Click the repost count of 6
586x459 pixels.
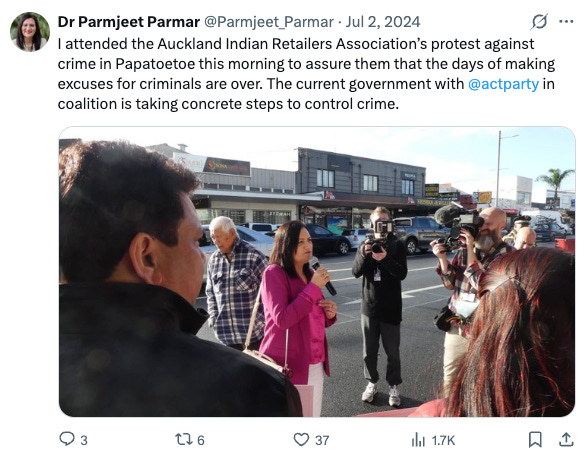coord(201,440)
